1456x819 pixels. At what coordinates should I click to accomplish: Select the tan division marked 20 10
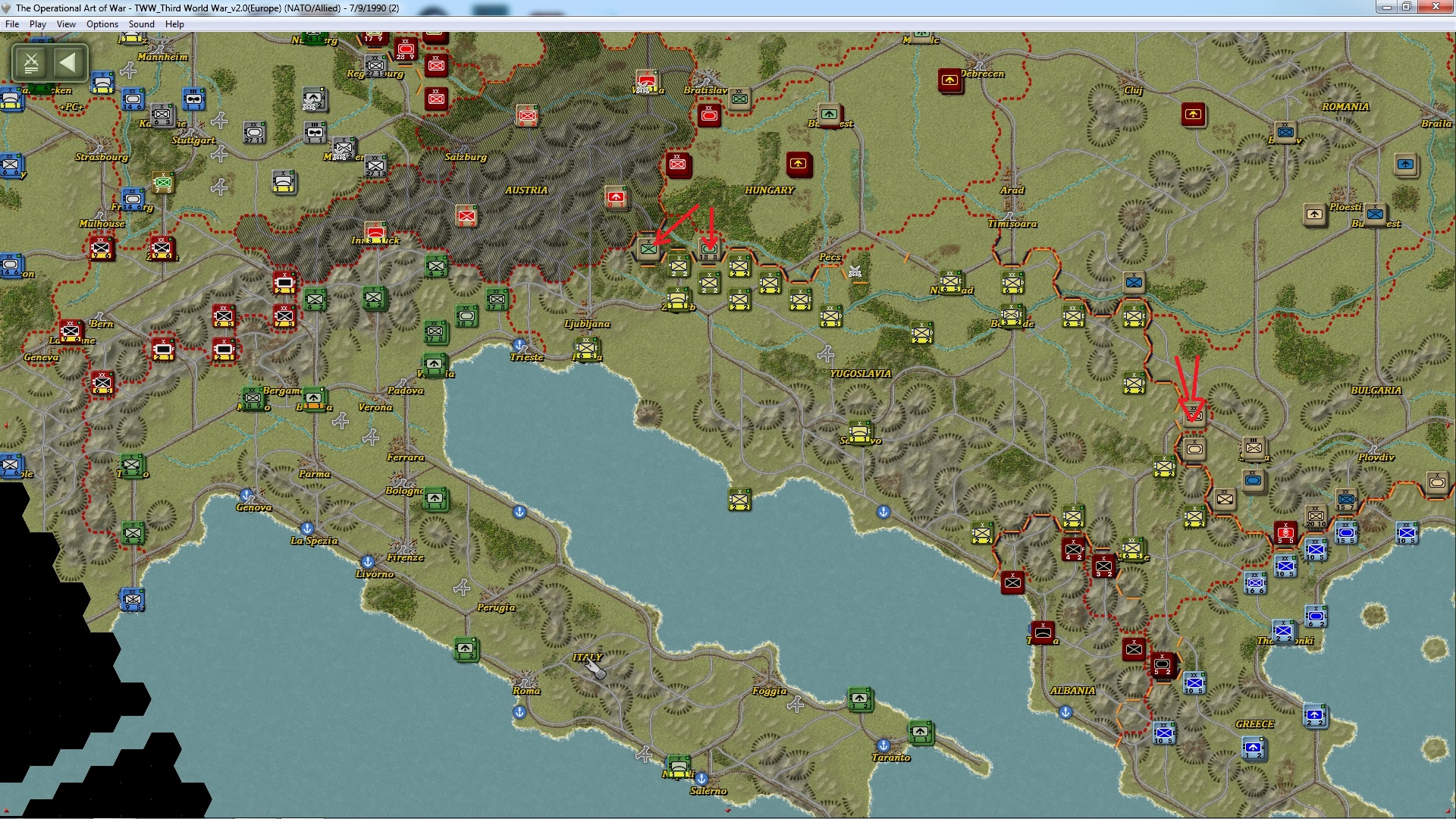[1316, 516]
